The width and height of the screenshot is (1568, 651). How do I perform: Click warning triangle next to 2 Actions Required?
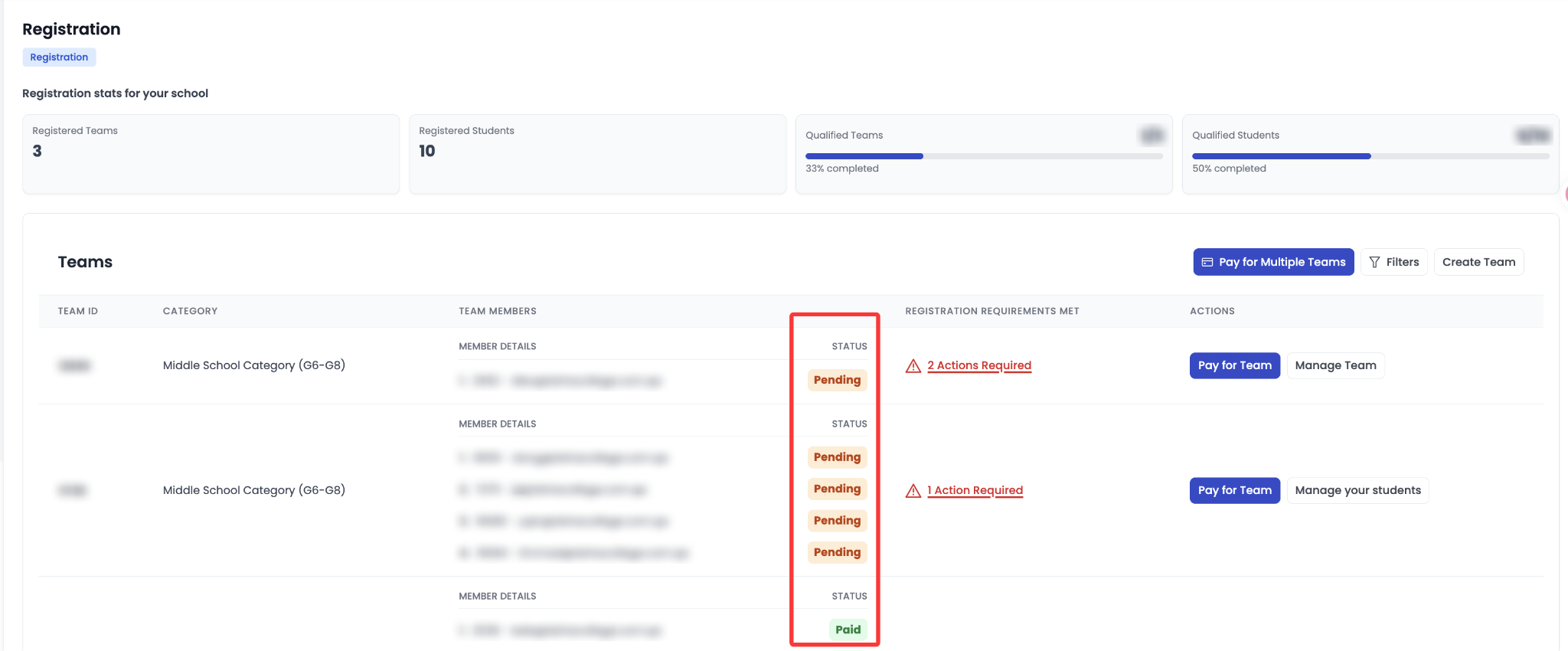913,366
